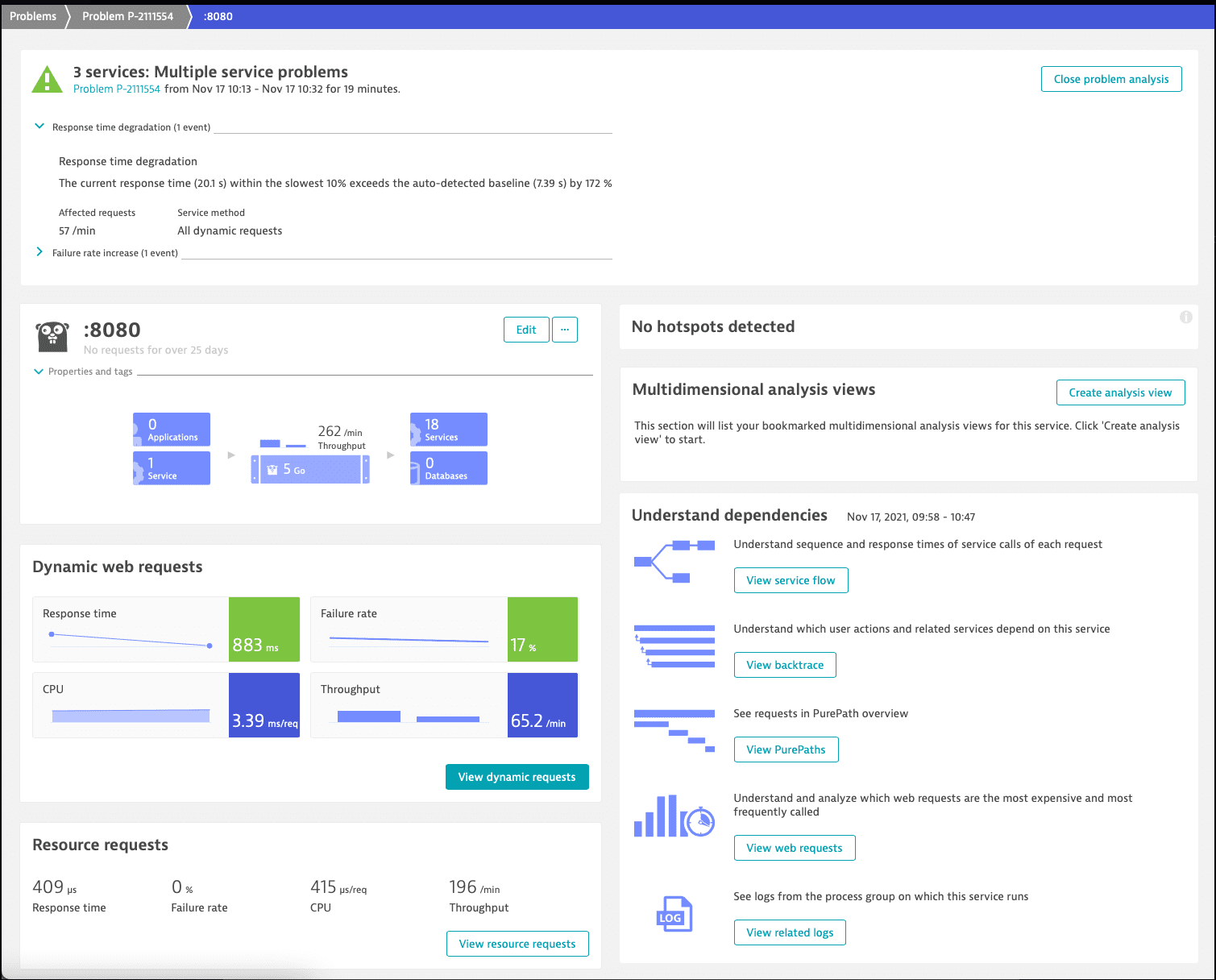Click the 18 Services tile
1216x980 pixels.
448,430
